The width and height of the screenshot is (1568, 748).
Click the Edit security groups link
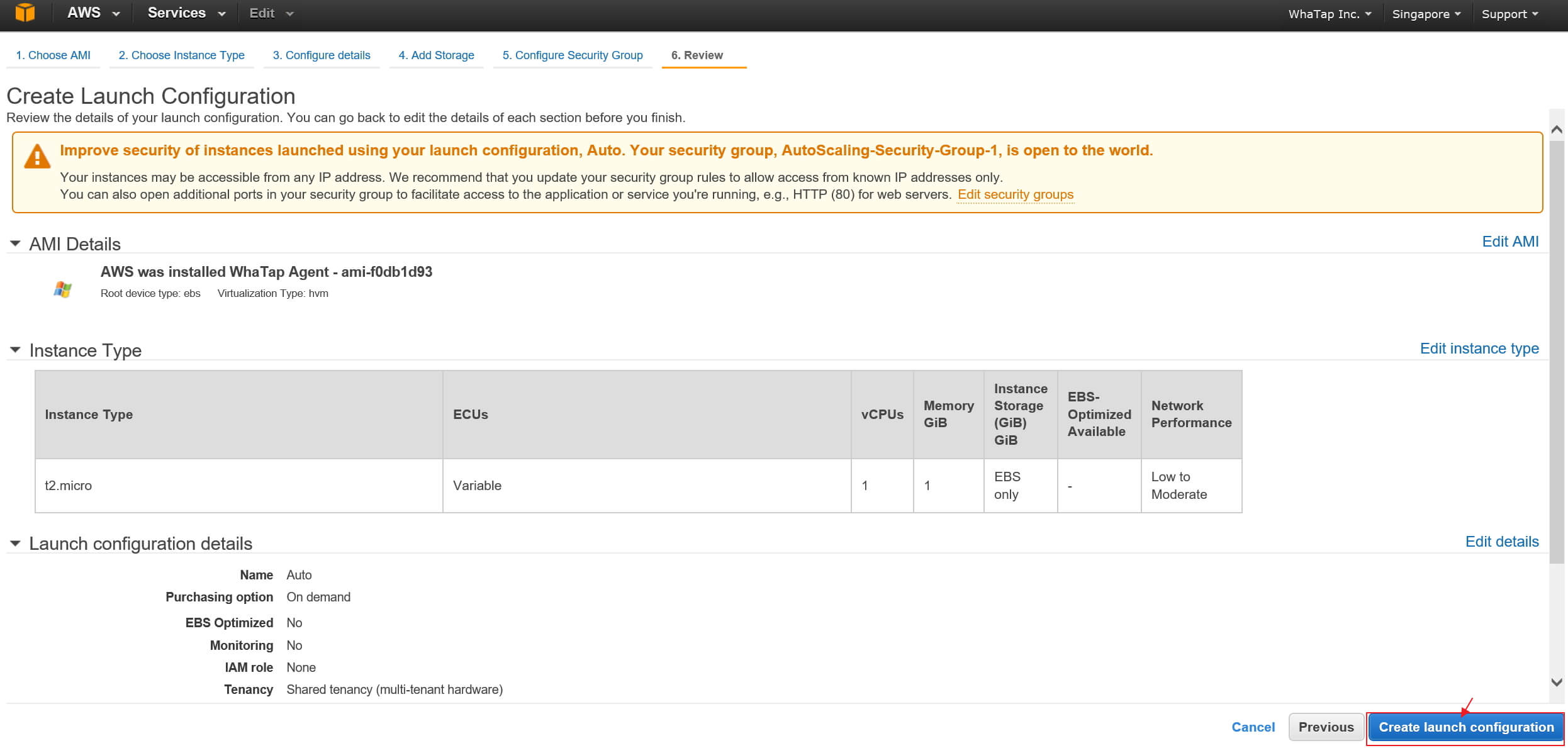pos(1015,194)
